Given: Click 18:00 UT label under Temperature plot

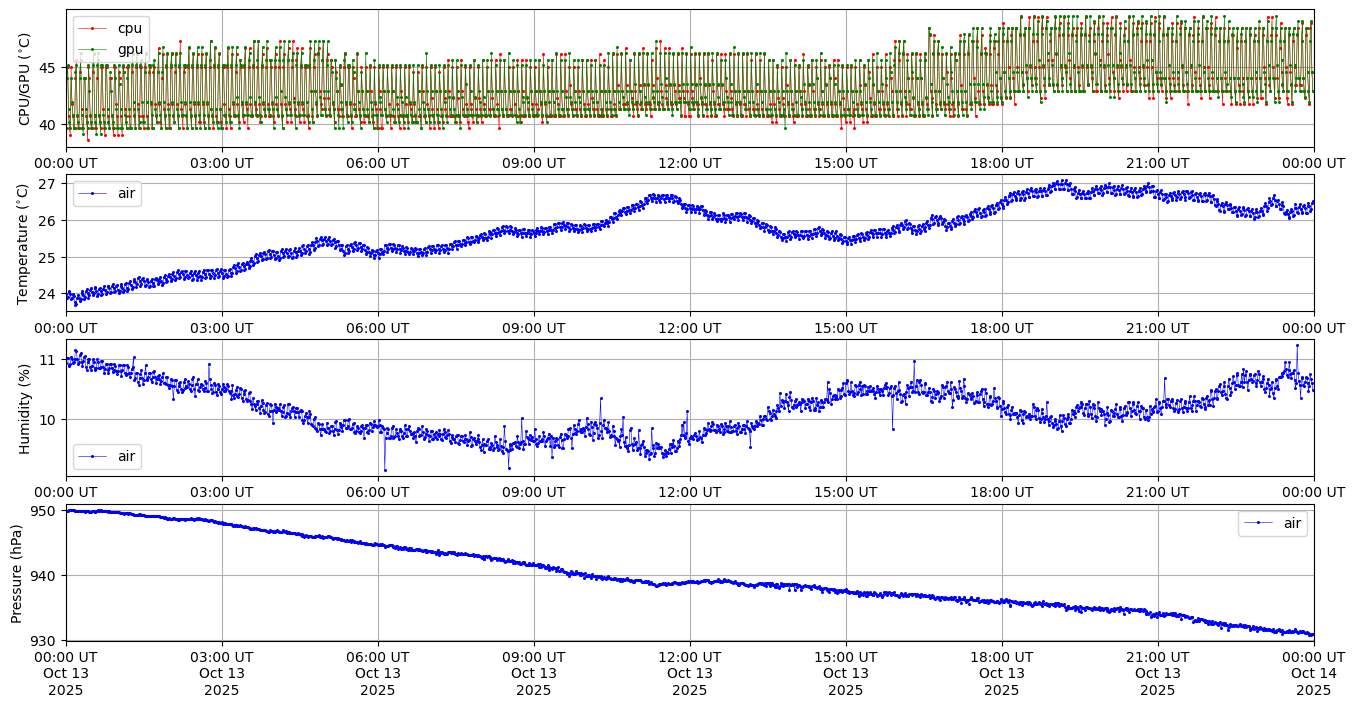Looking at the screenshot, I should [1002, 327].
